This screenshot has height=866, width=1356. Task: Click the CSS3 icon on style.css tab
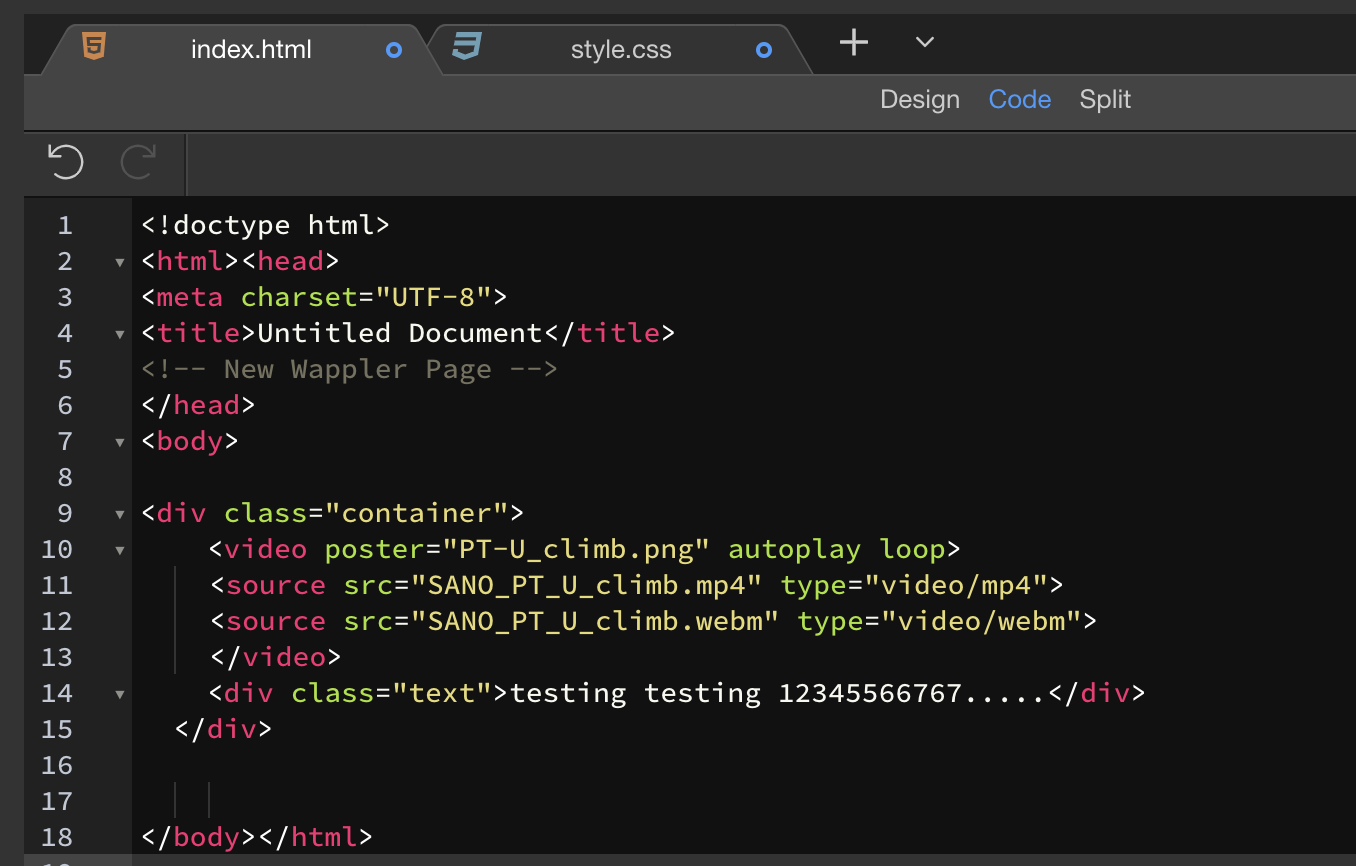coord(466,46)
